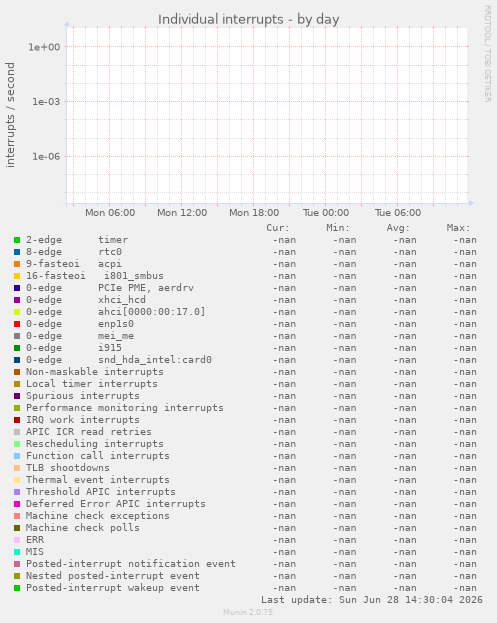Click the graph title Individual interrupts
This screenshot has height=623, width=497.
tap(248, 19)
